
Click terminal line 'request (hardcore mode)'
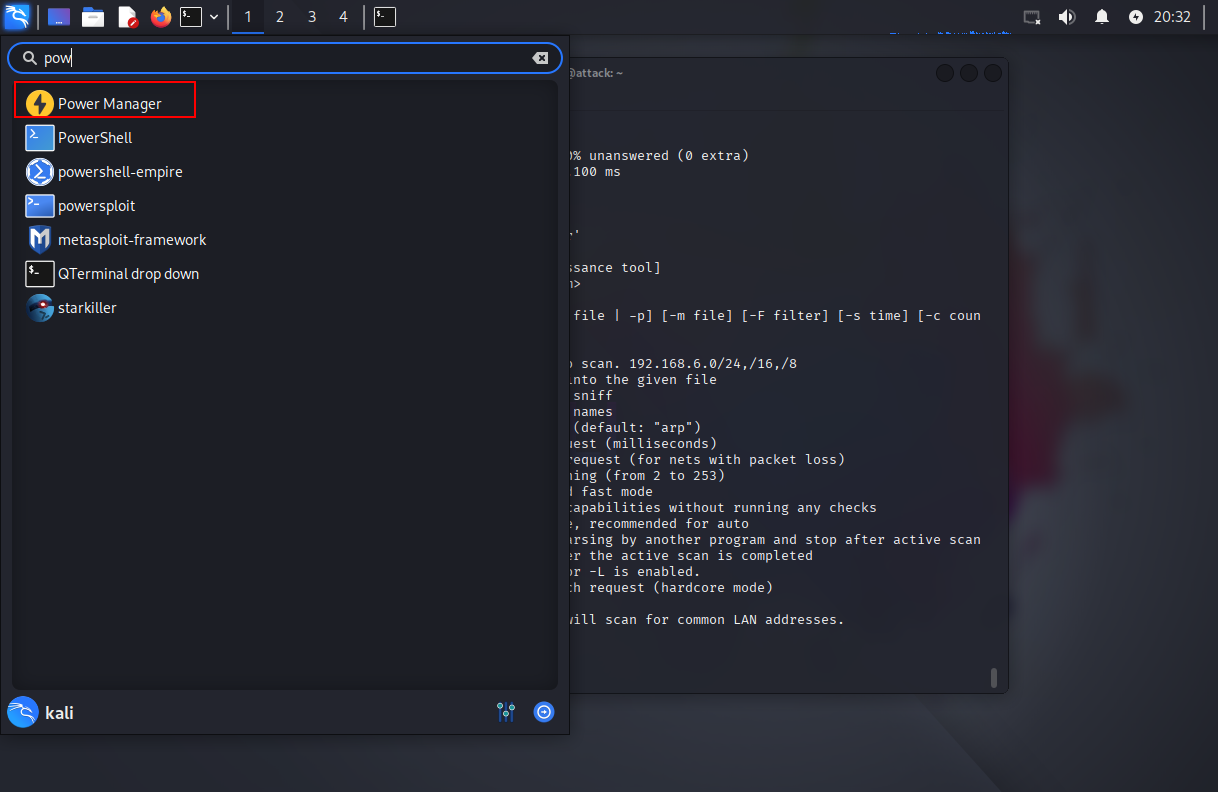[x=672, y=588]
